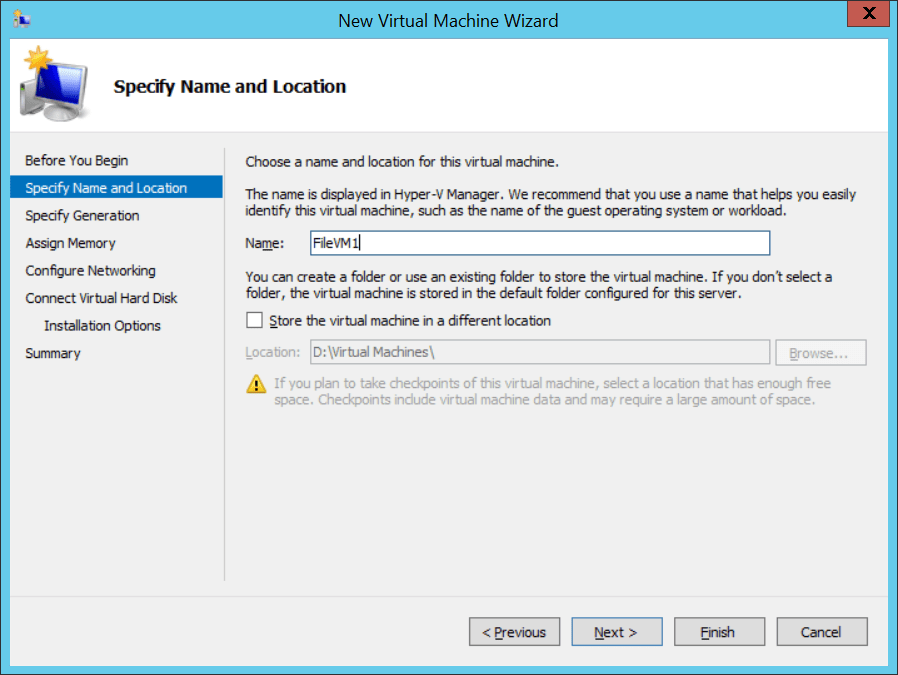Viewport: 898px width, 675px height.
Task: Click the Previous button
Action: pyautogui.click(x=514, y=631)
